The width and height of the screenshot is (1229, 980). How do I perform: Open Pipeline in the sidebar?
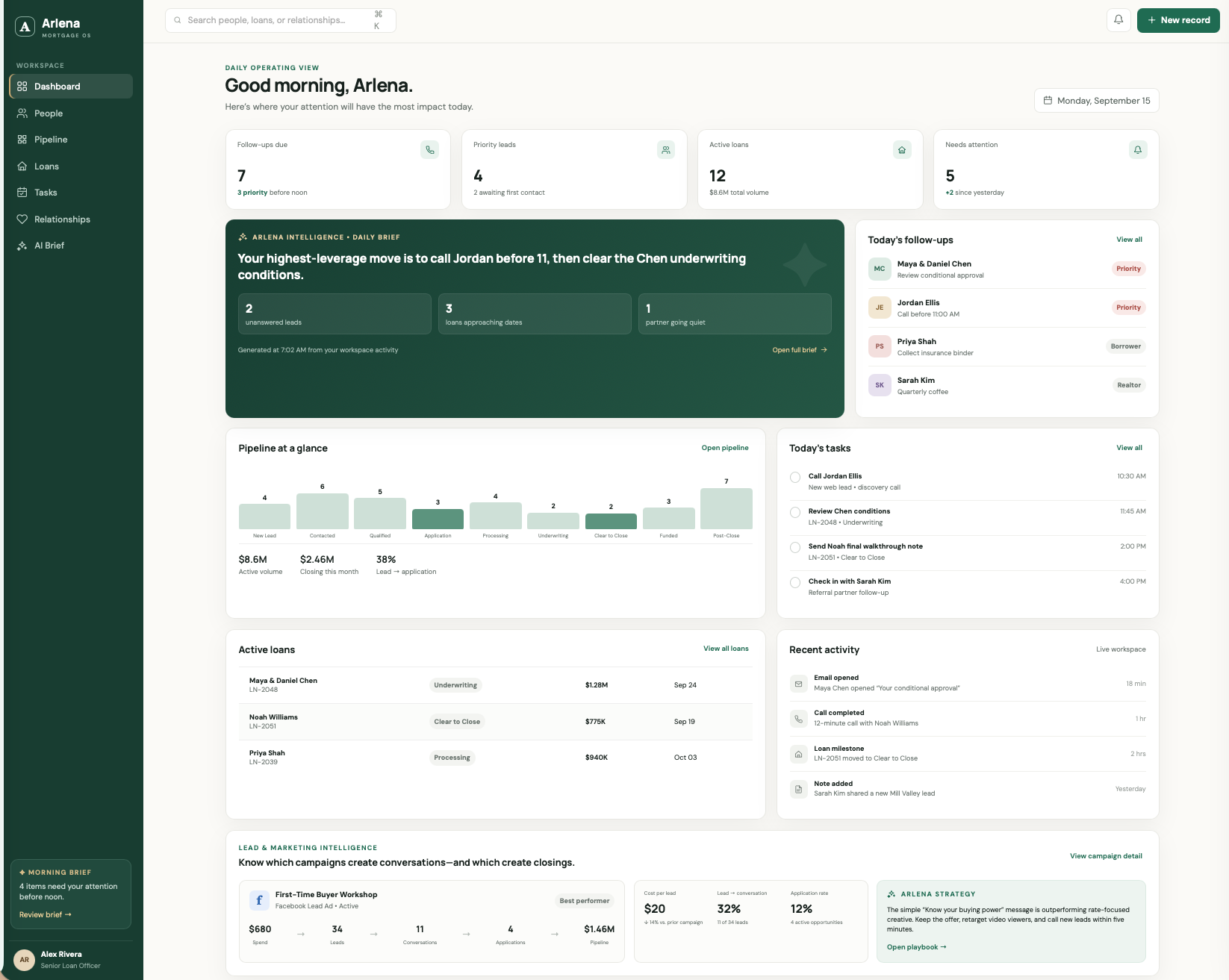coord(71,140)
